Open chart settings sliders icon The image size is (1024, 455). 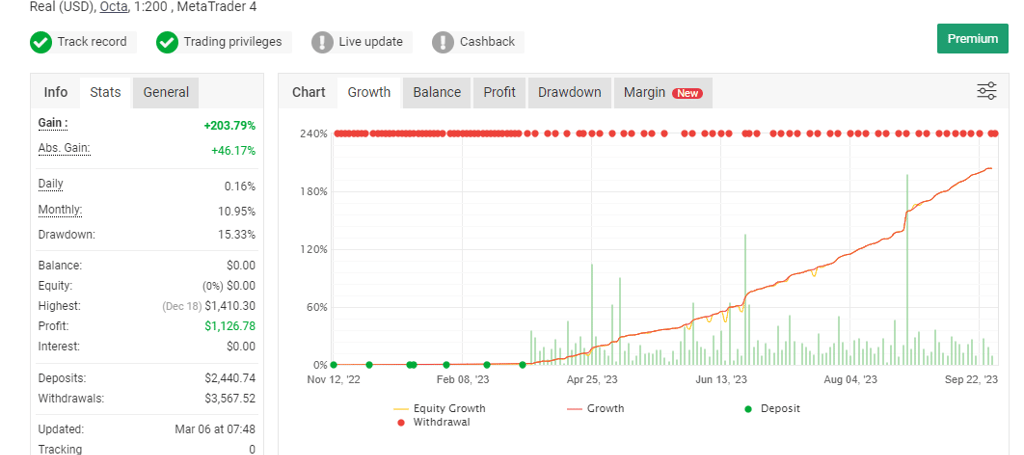[x=986, y=91]
